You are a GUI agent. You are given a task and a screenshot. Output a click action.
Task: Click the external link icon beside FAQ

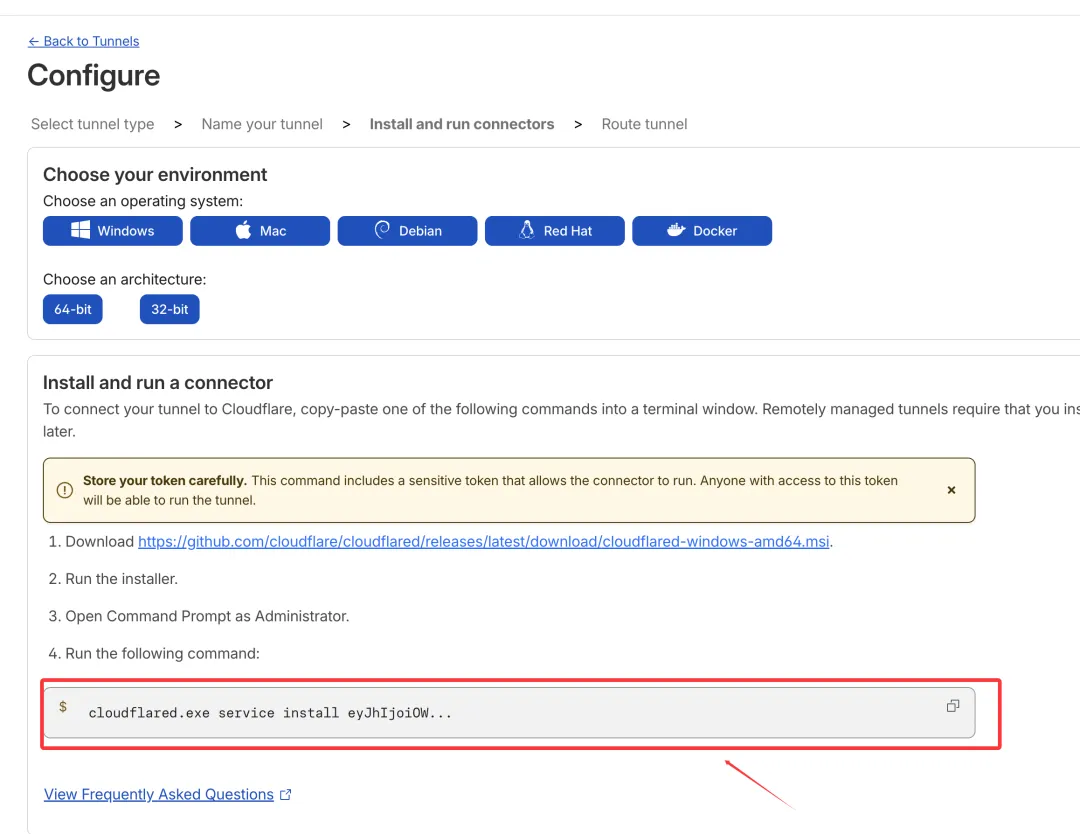point(286,795)
